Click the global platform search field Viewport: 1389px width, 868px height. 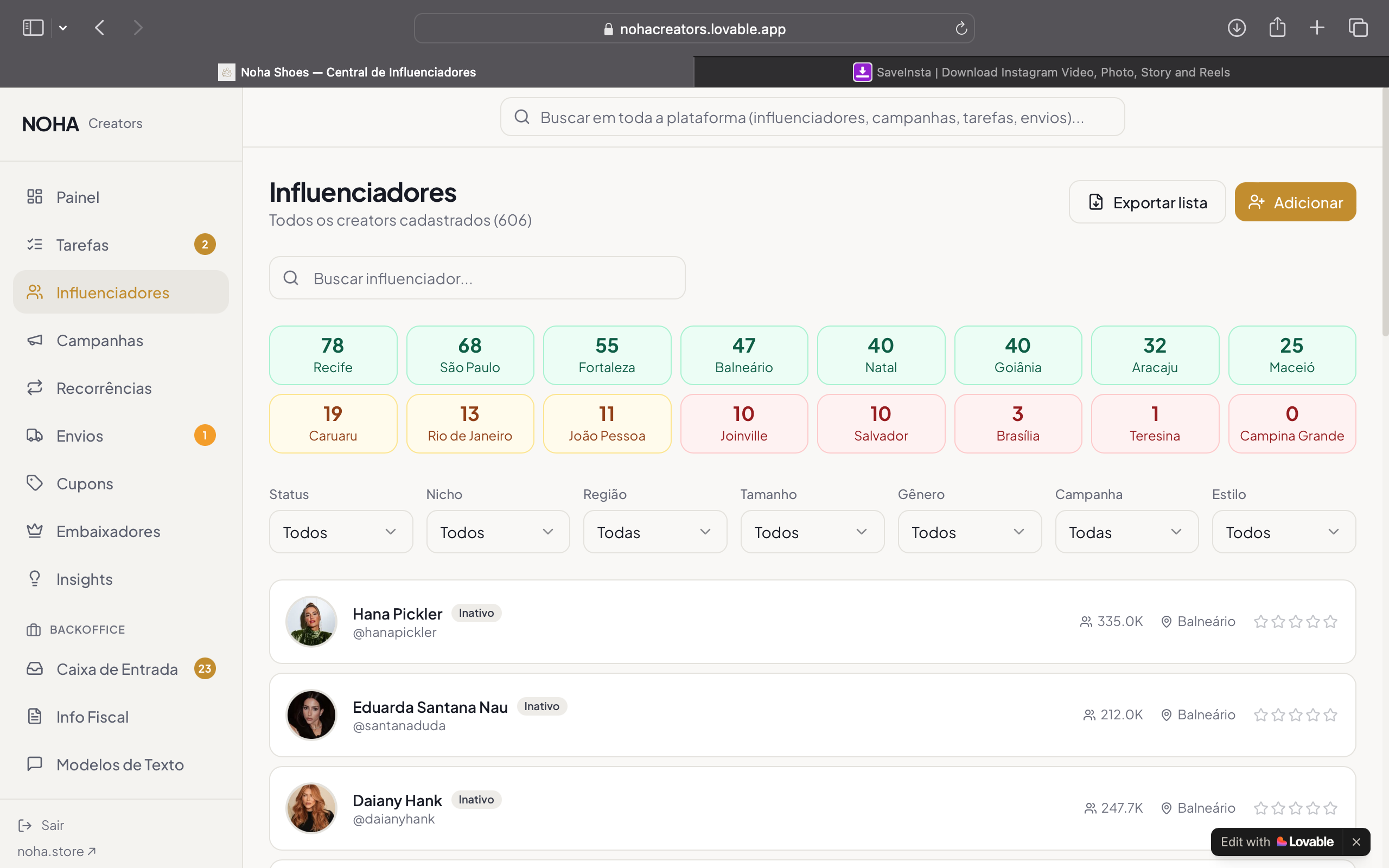812,117
